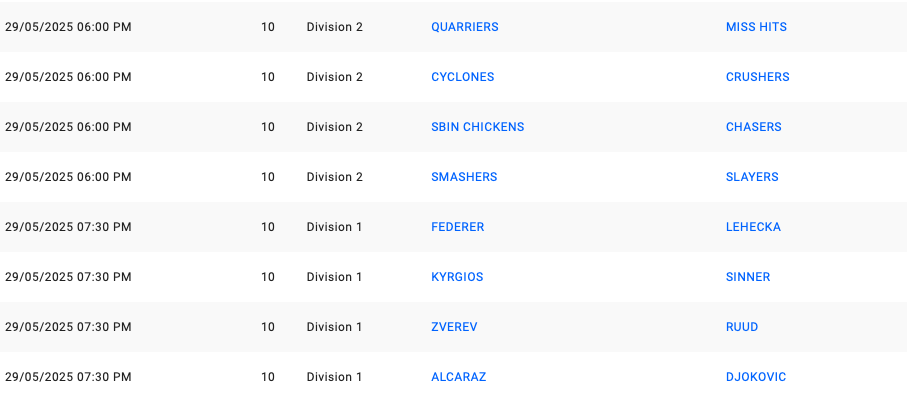Open the QUARRIERS team link
The height and width of the screenshot is (397, 907).
[x=464, y=27]
